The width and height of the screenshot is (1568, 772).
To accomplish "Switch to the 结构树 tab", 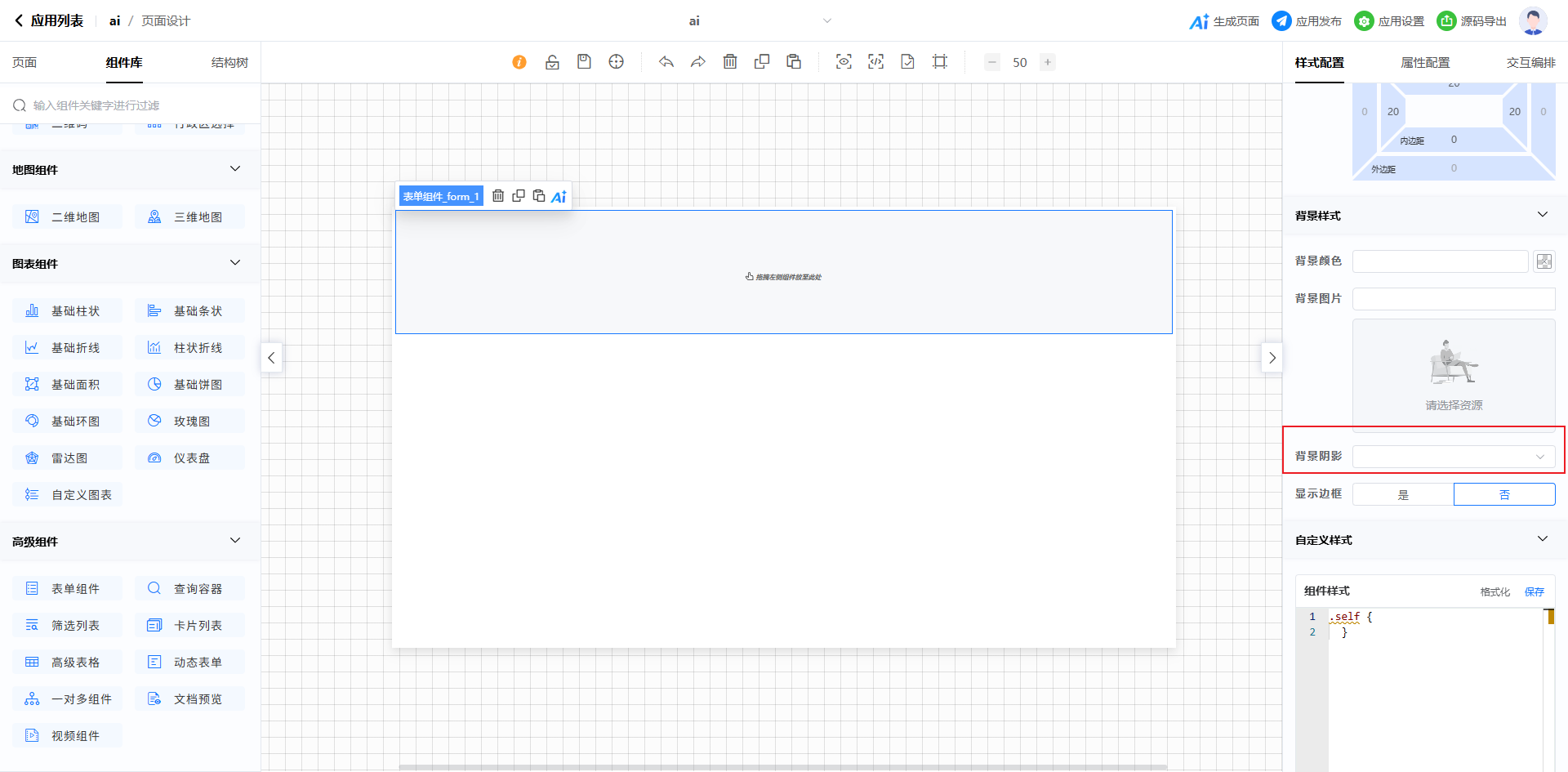I will coord(229,63).
